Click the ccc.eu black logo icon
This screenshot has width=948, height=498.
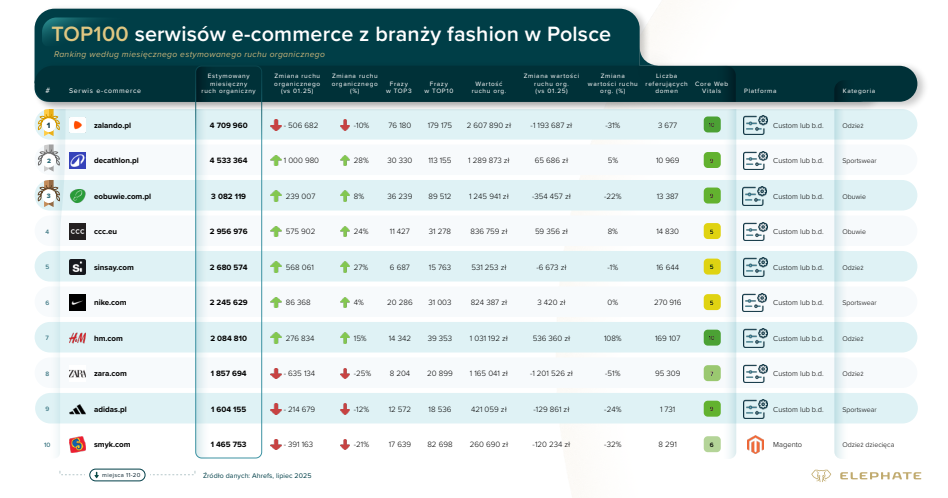(77, 231)
